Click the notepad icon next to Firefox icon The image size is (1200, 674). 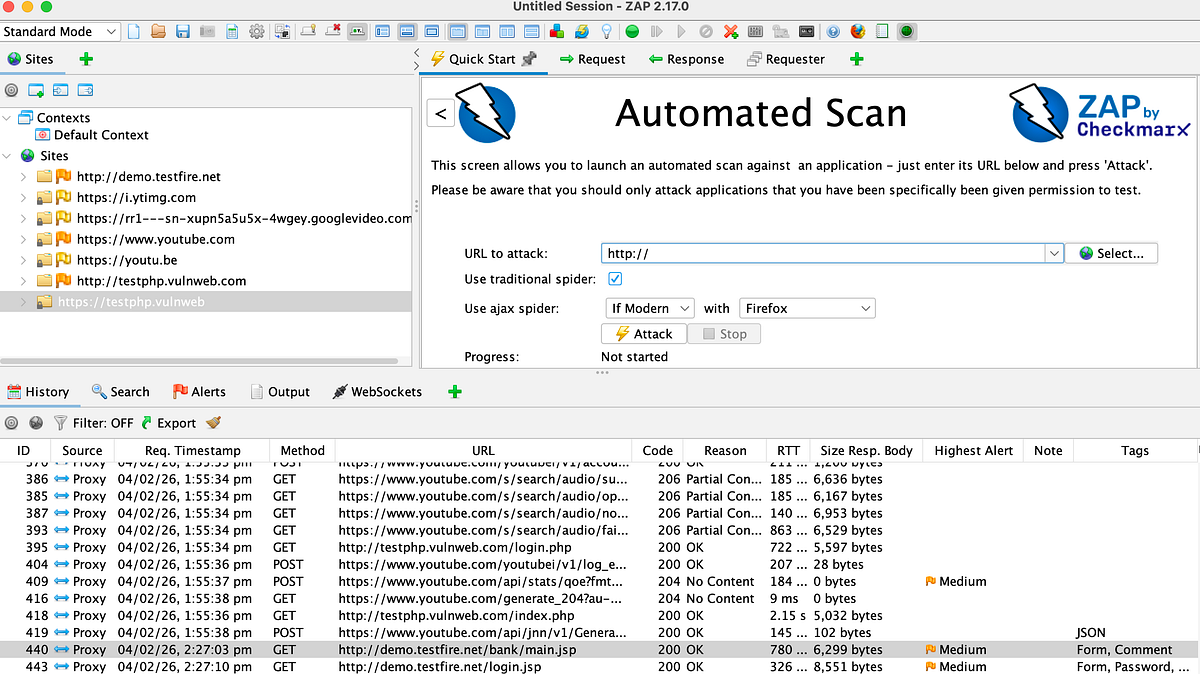tap(881, 32)
